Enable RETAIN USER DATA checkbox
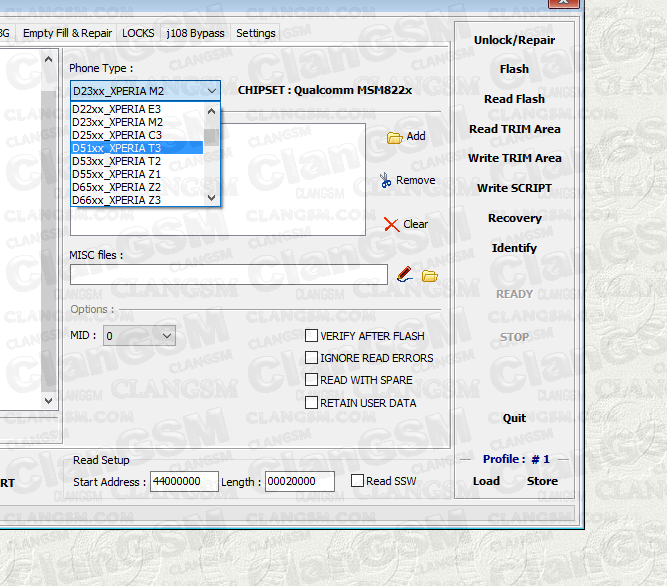Viewport: 667px width, 586px height. tap(311, 402)
